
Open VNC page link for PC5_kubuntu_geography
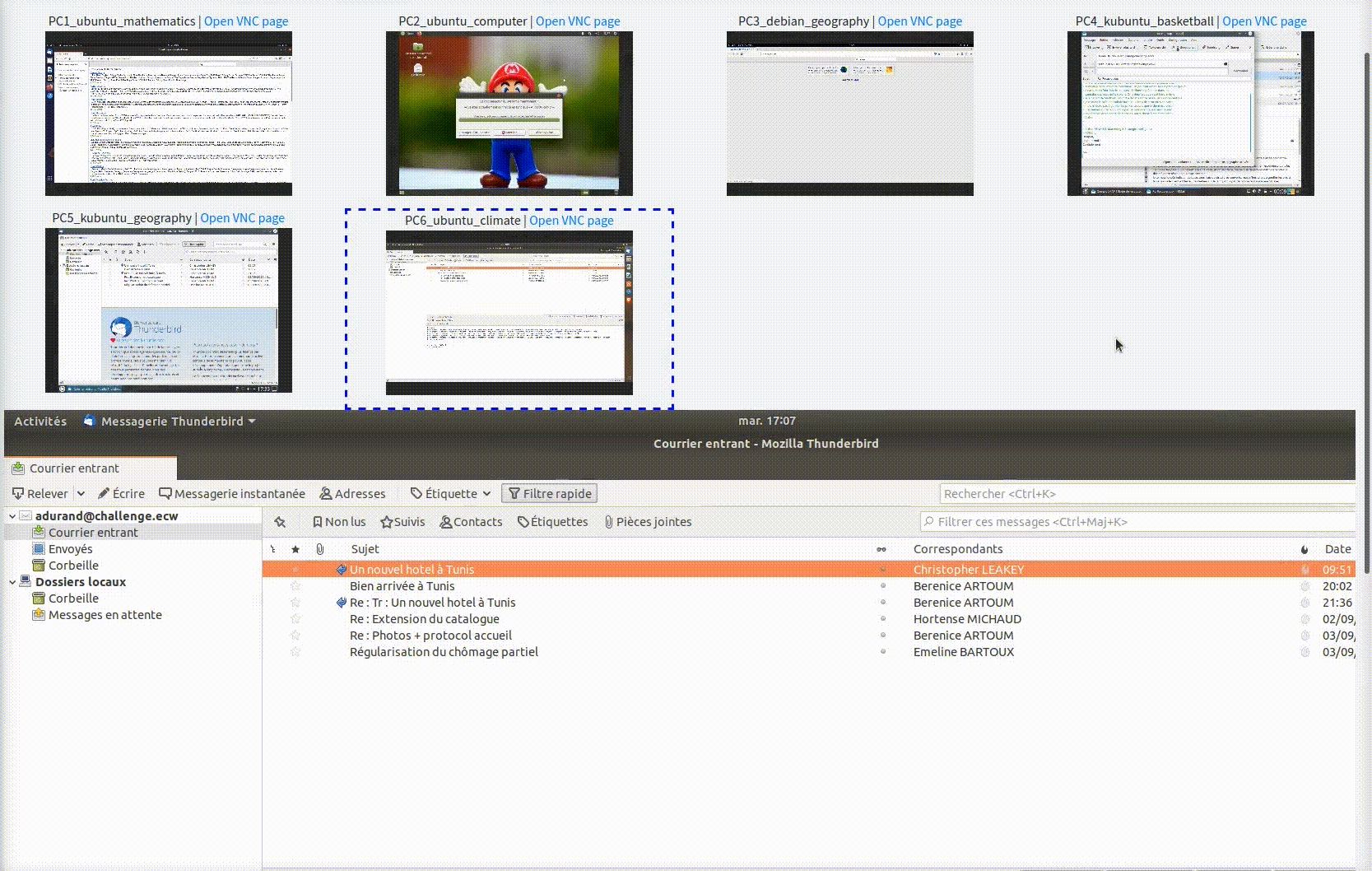pyautogui.click(x=242, y=218)
